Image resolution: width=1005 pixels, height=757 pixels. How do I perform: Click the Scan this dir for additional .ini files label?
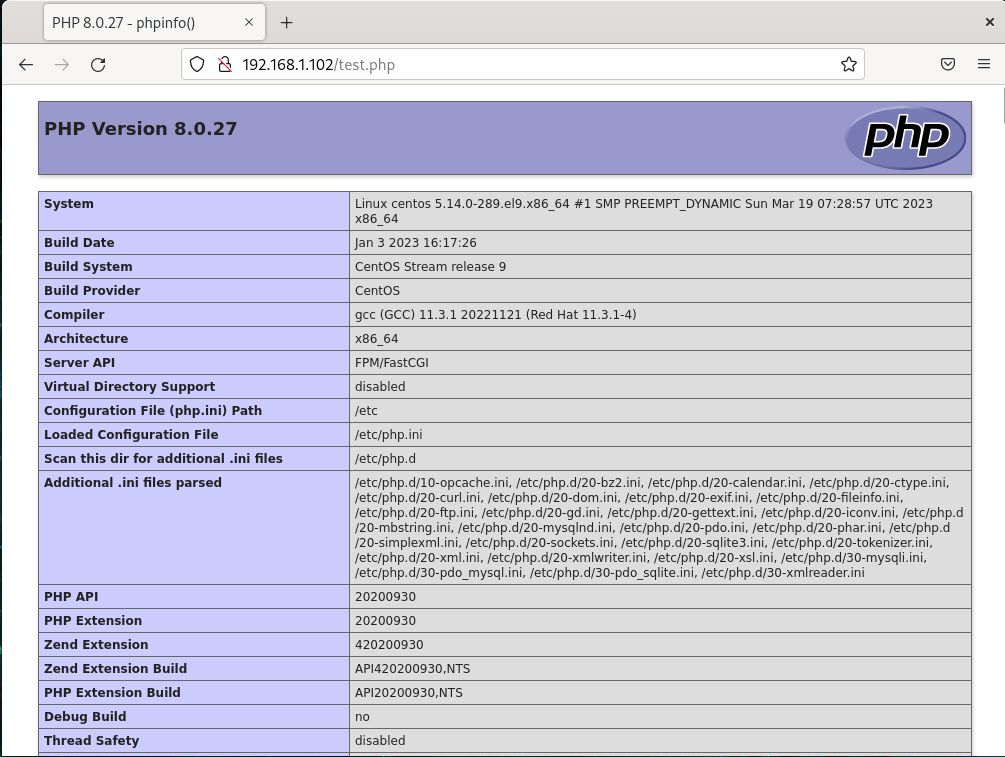[x=163, y=459]
